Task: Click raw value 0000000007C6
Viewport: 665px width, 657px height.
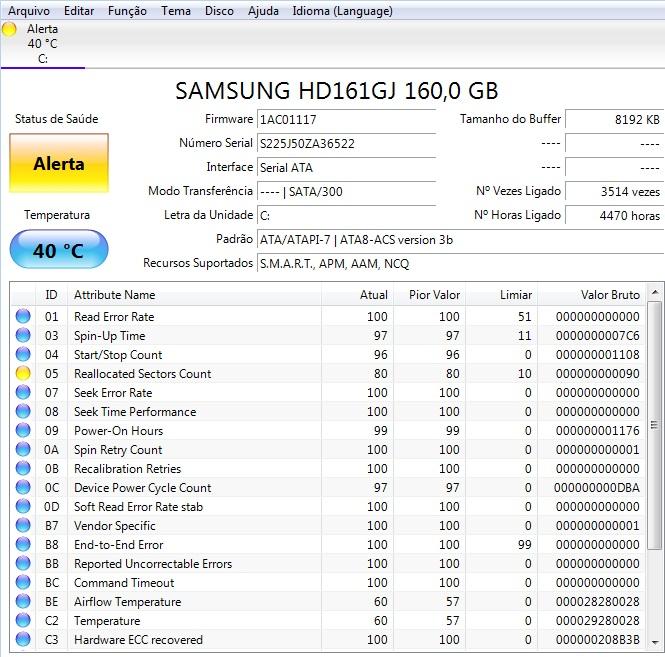Action: [598, 335]
